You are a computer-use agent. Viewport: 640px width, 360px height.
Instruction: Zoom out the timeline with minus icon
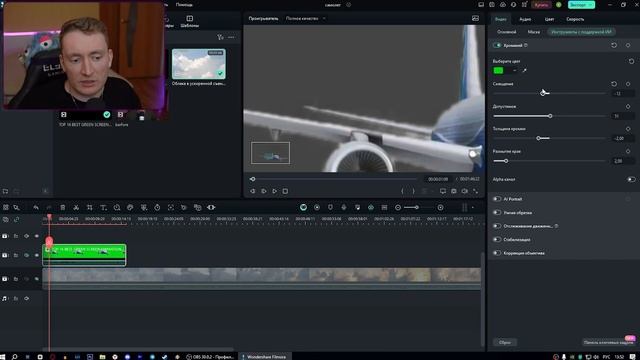[x=398, y=207]
